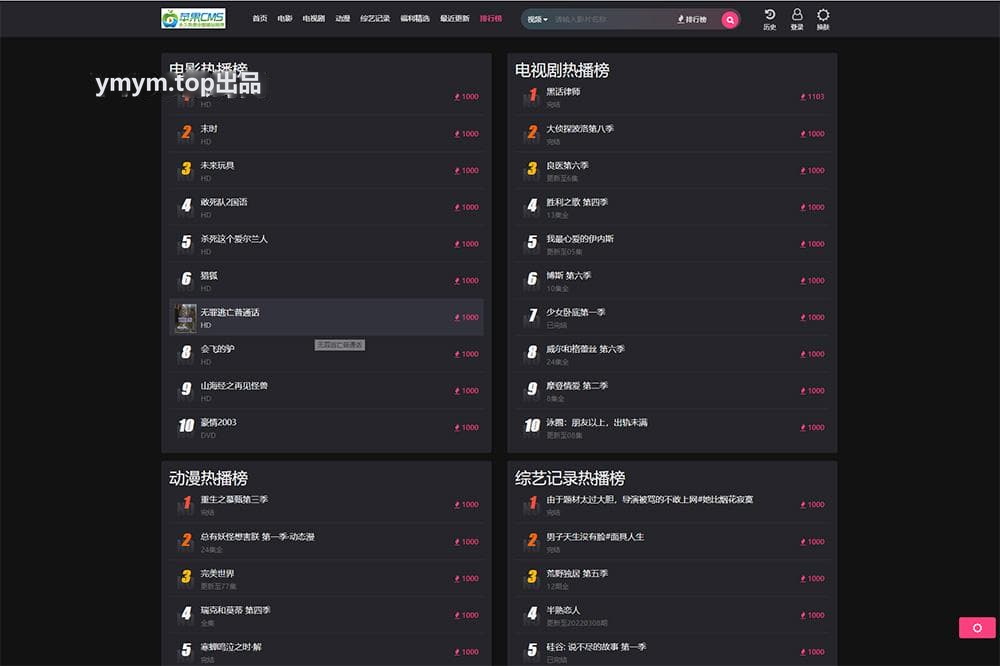Click the 排行榜 link inside search bar

692,20
